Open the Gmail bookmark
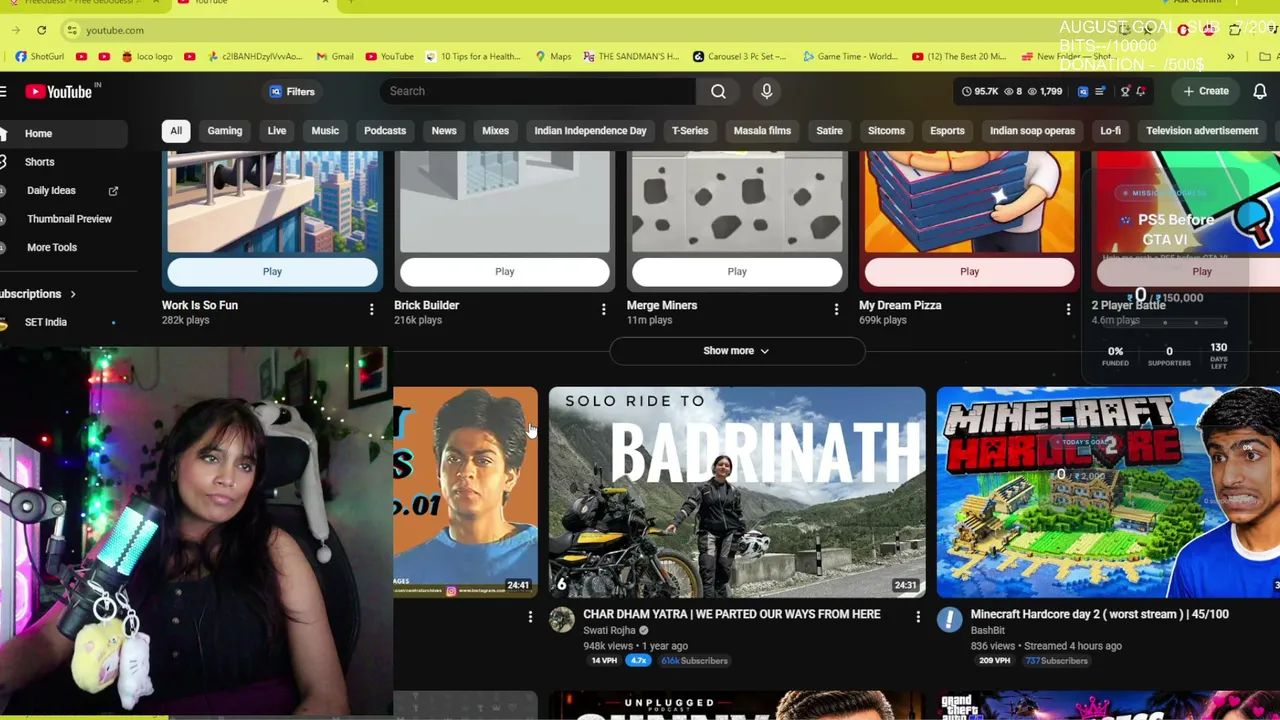 tap(335, 57)
